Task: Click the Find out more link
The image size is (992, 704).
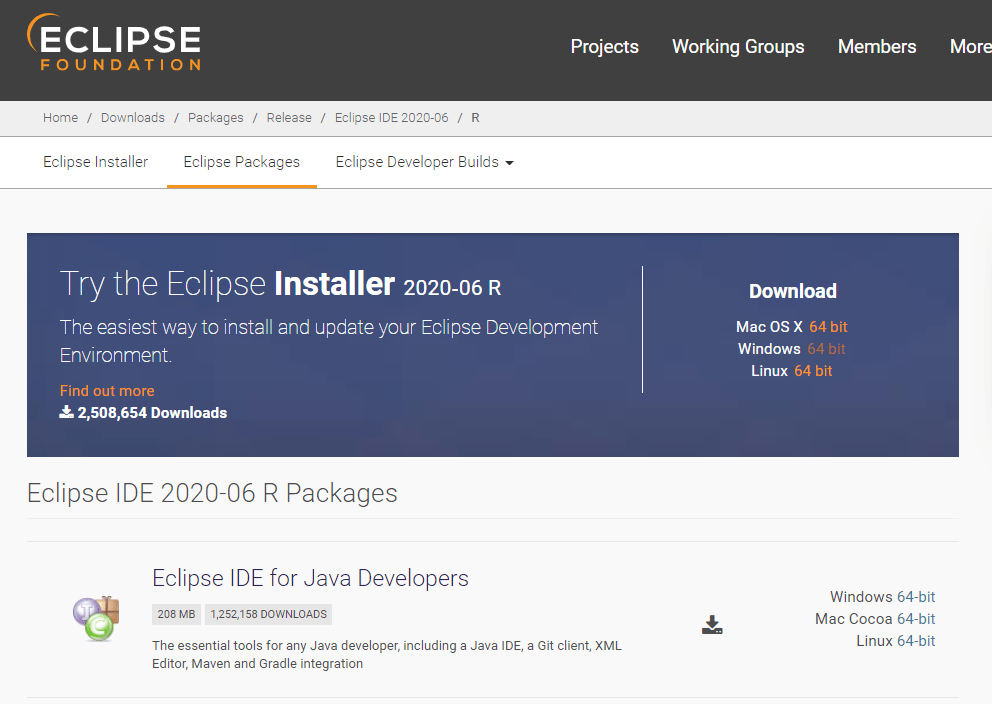Action: (x=107, y=391)
